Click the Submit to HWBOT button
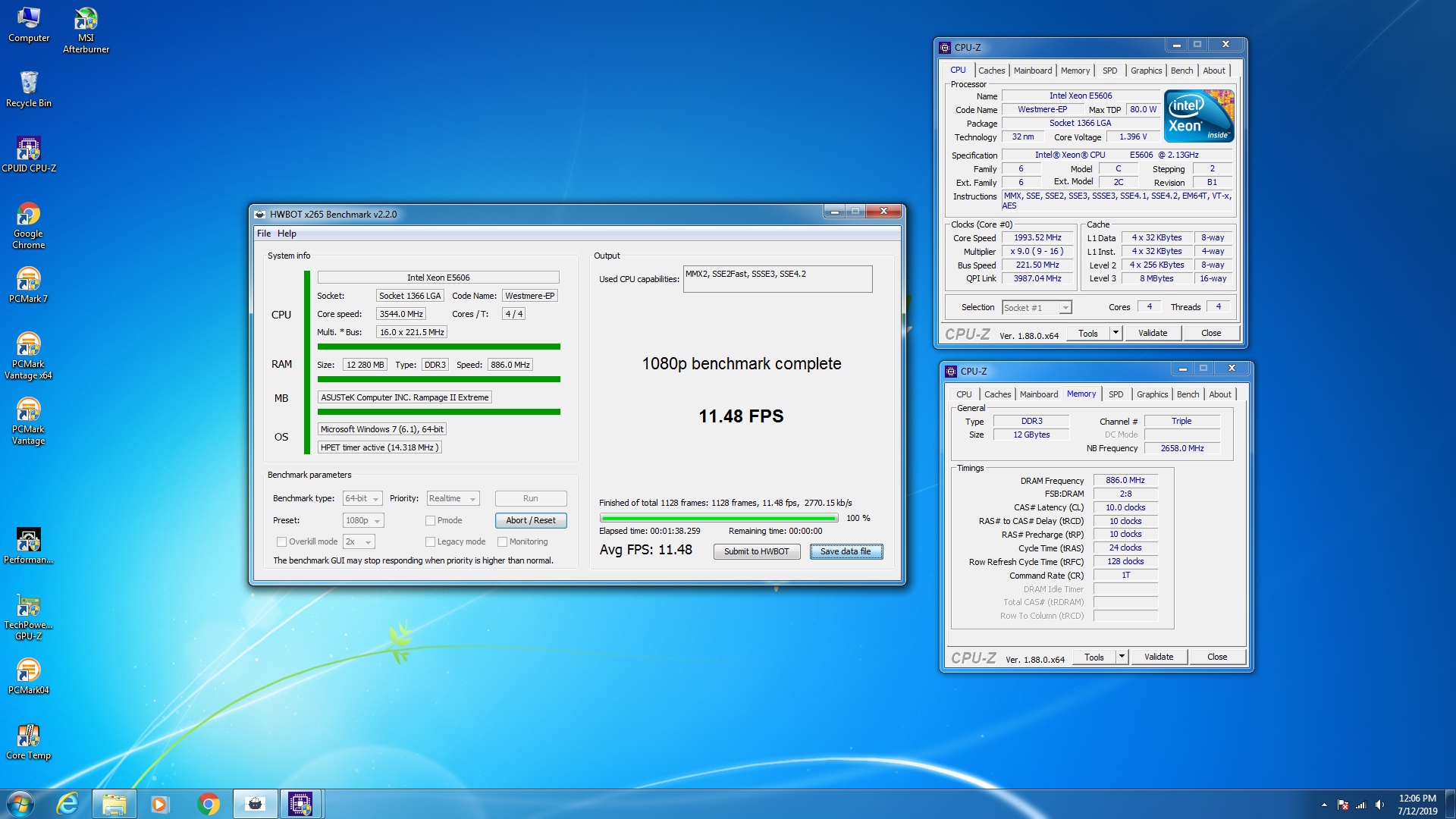1456x819 pixels. tap(756, 551)
